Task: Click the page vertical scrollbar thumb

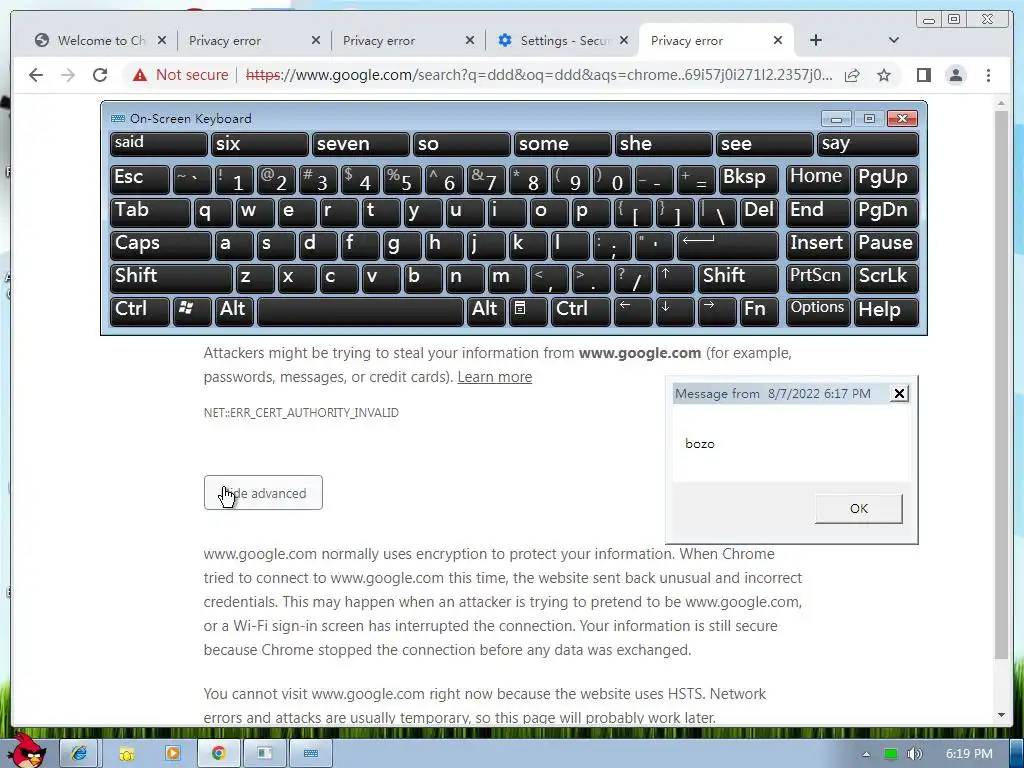Action: coord(1001,385)
